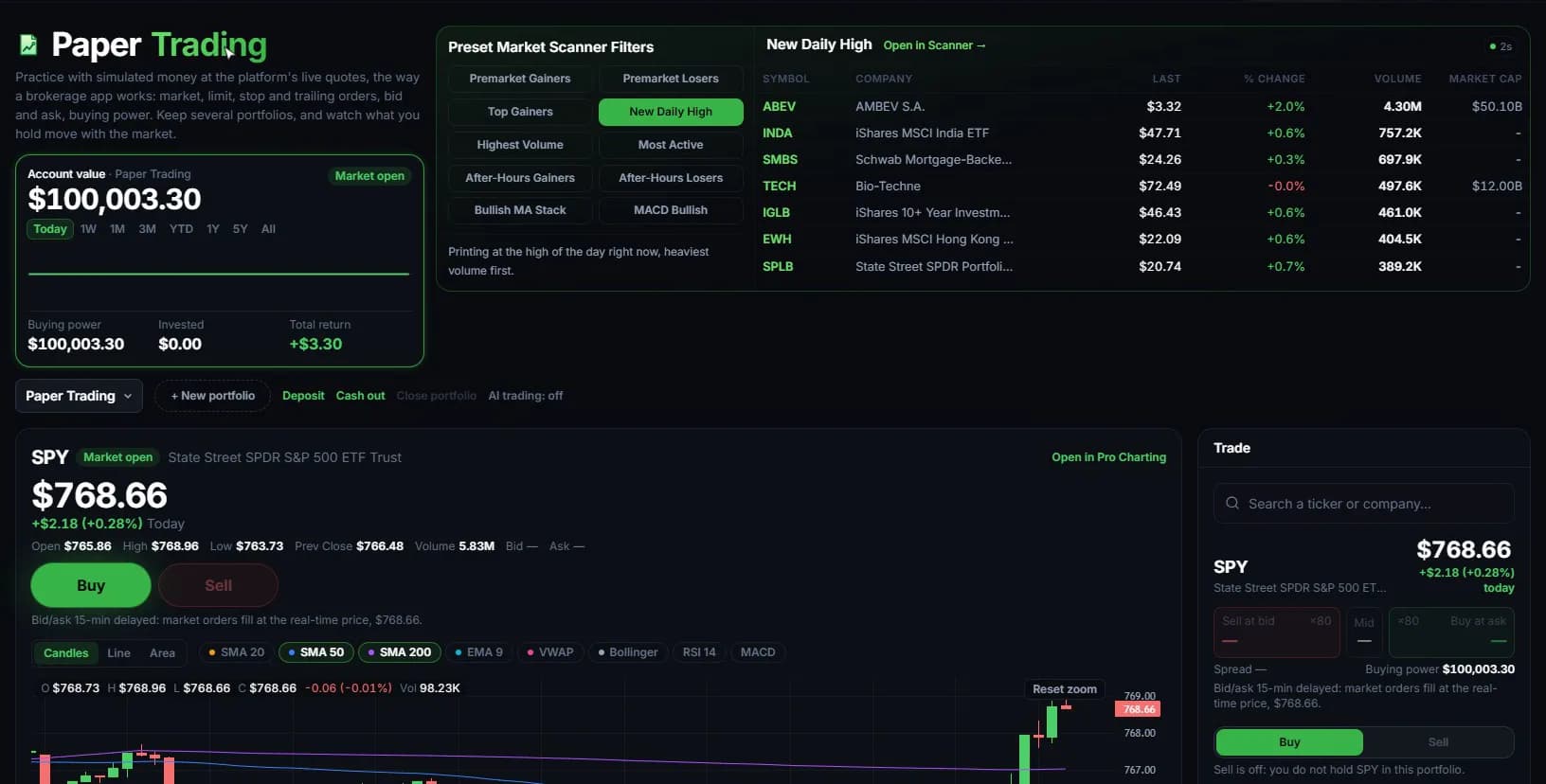Click the Deposit link

(x=303, y=396)
